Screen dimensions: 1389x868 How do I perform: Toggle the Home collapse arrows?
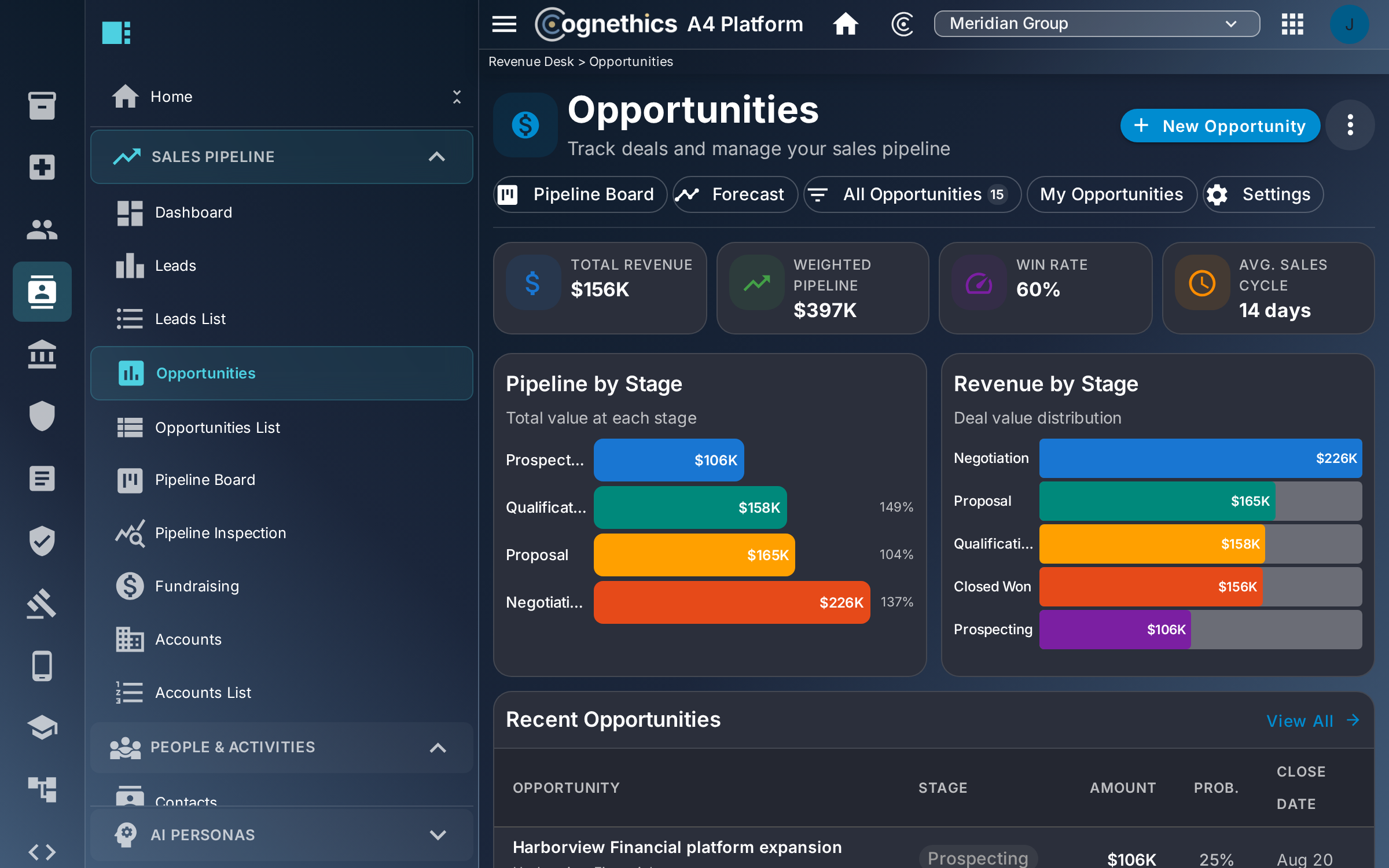[x=457, y=97]
